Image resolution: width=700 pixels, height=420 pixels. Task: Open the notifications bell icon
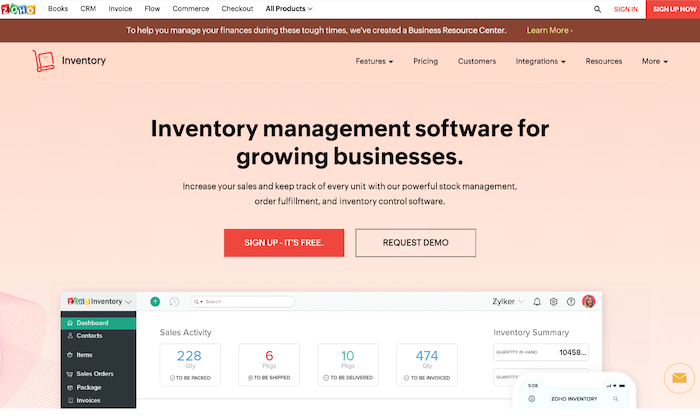(537, 302)
